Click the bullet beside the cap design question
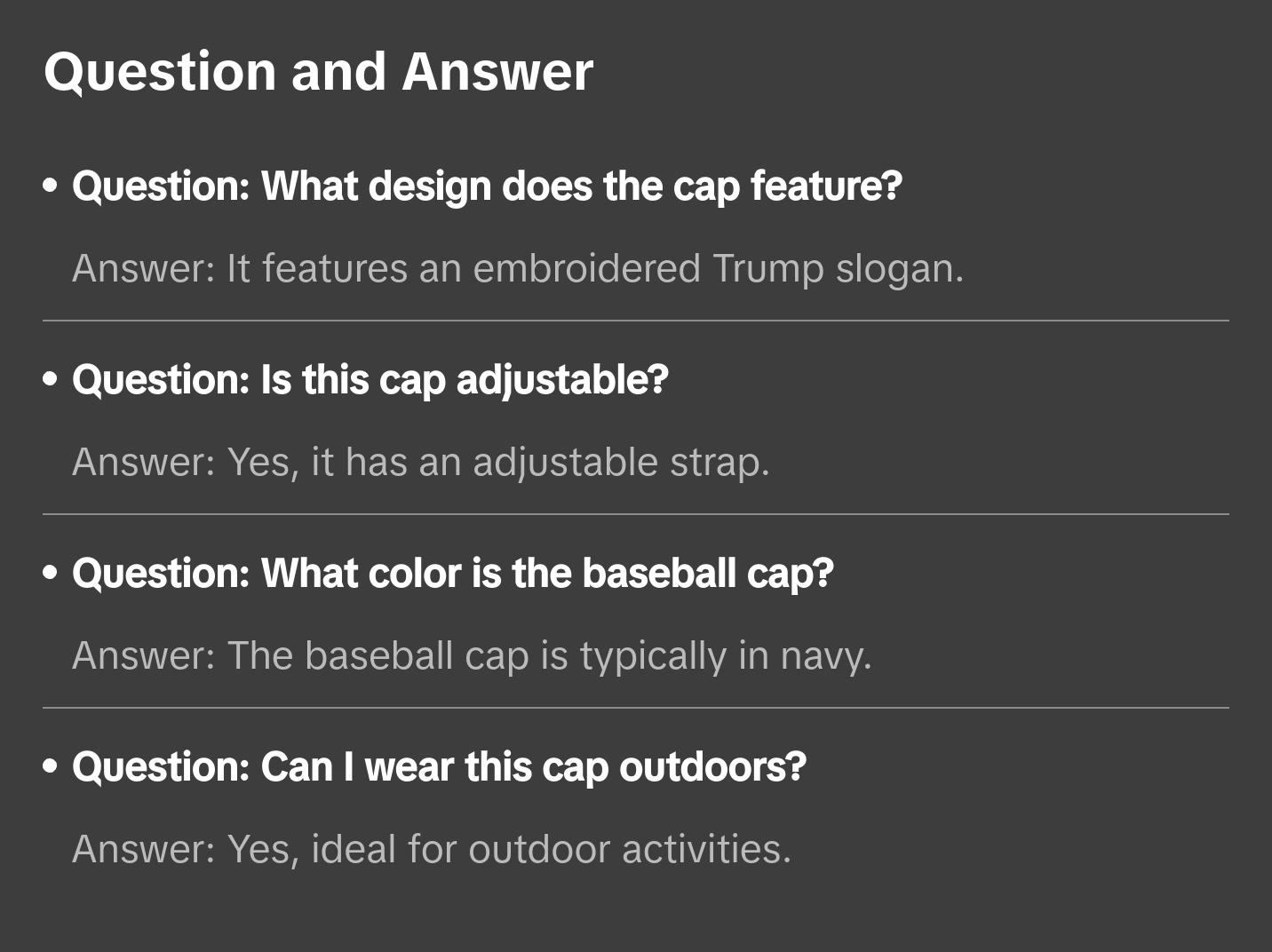 pyautogui.click(x=51, y=186)
